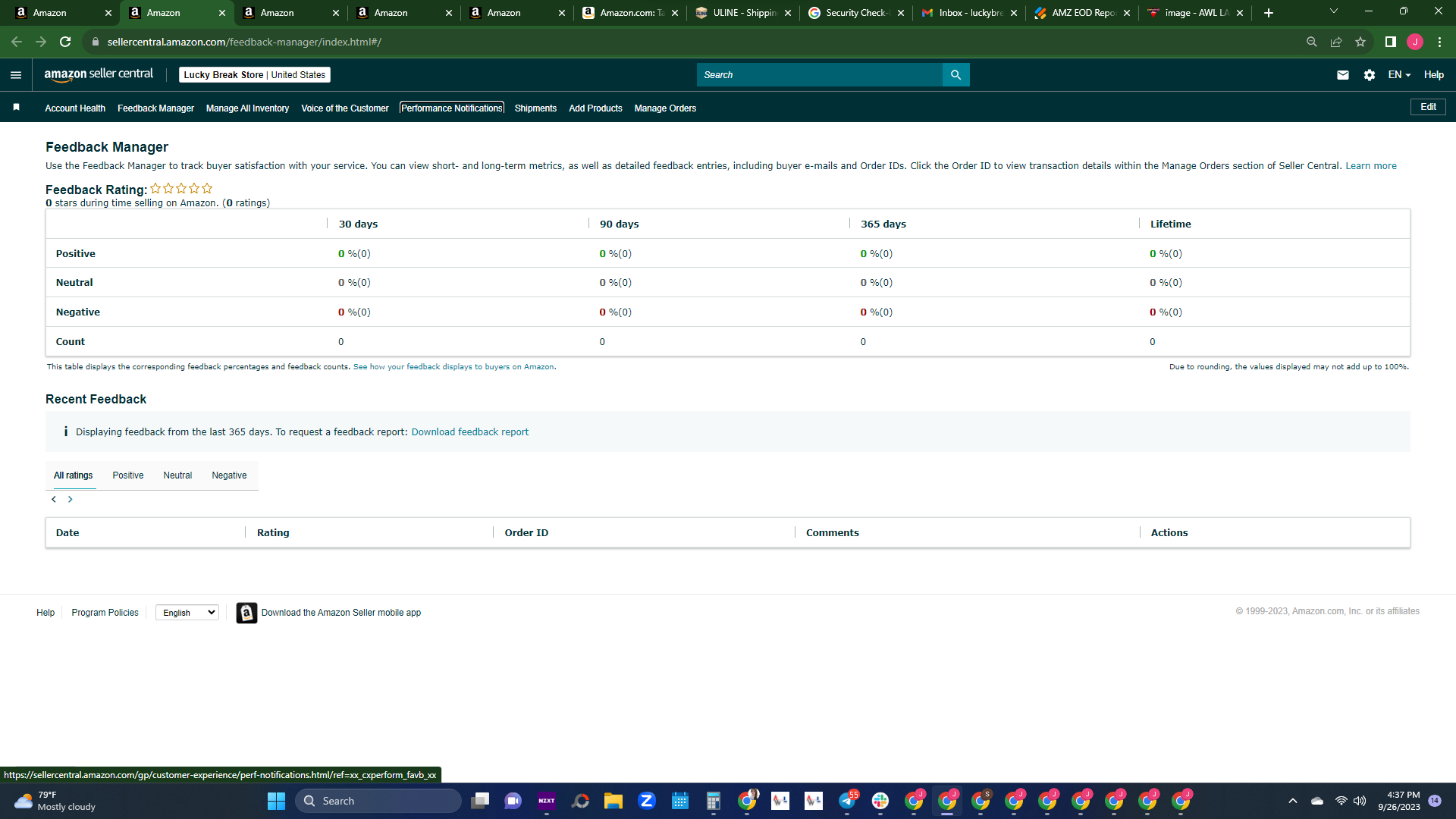Click Download feedback report link

[x=470, y=432]
